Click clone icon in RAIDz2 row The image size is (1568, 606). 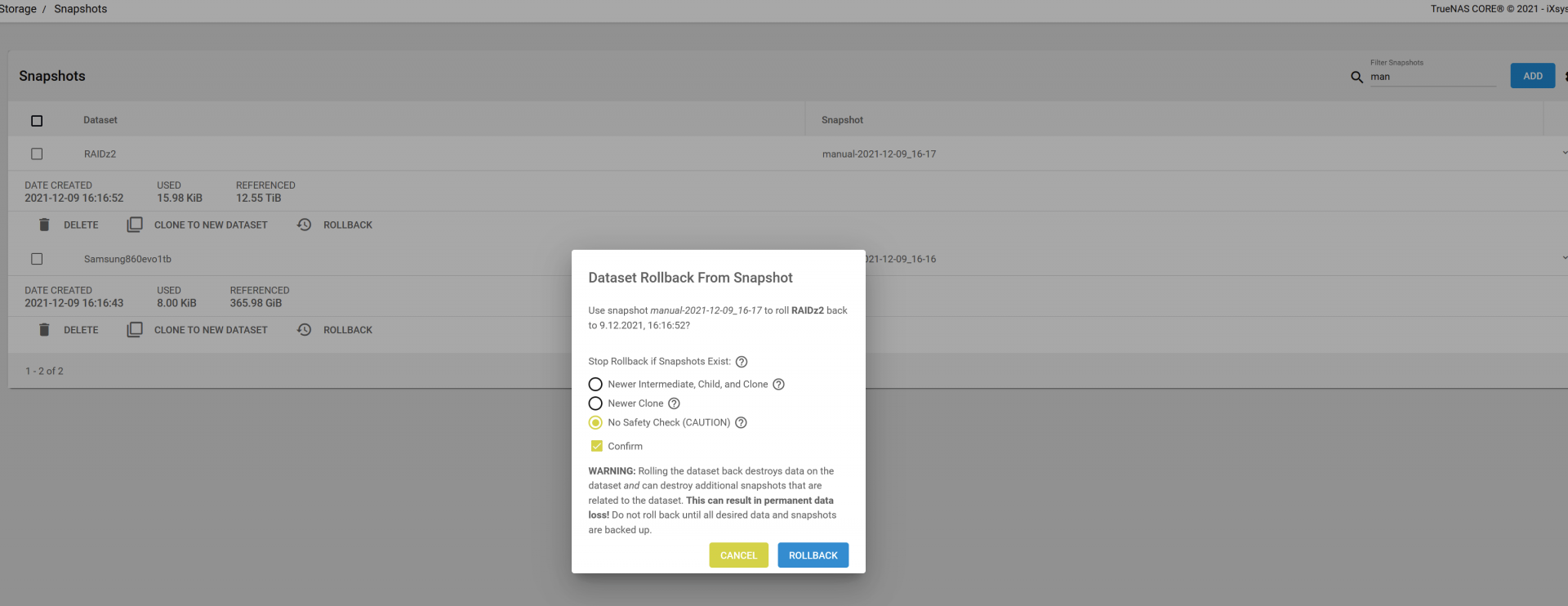135,225
